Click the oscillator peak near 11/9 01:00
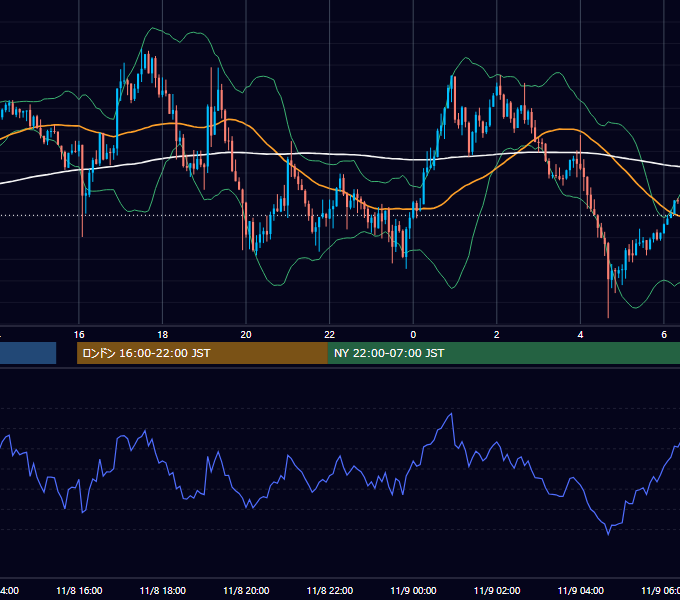Screen dimensions: 680x600 click(451, 414)
